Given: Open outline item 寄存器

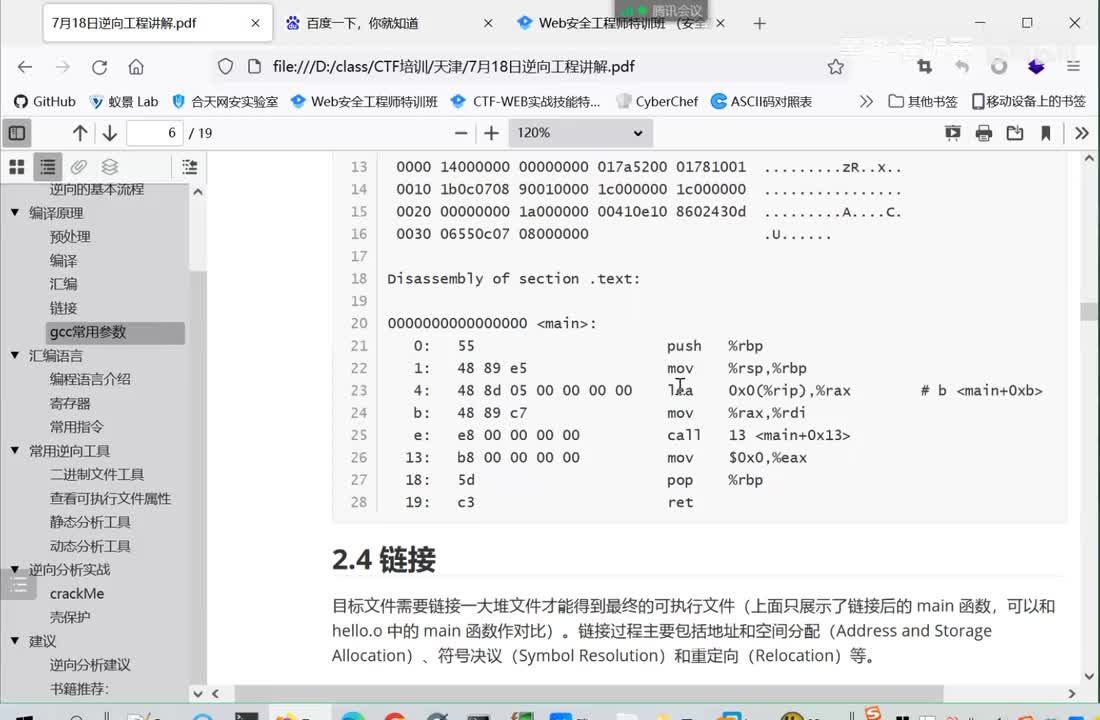Looking at the screenshot, I should coord(70,403).
